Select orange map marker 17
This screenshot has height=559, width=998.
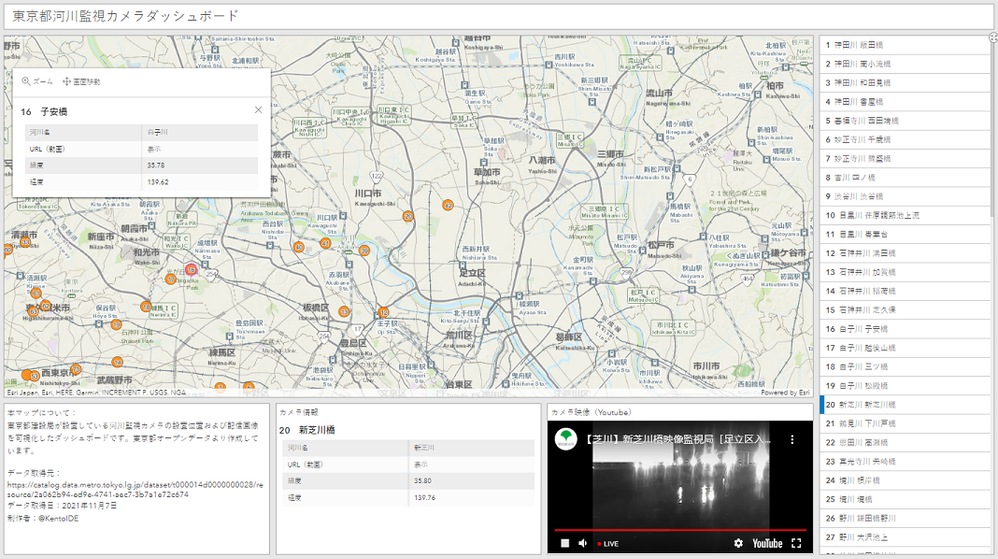pyautogui.click(x=171, y=279)
